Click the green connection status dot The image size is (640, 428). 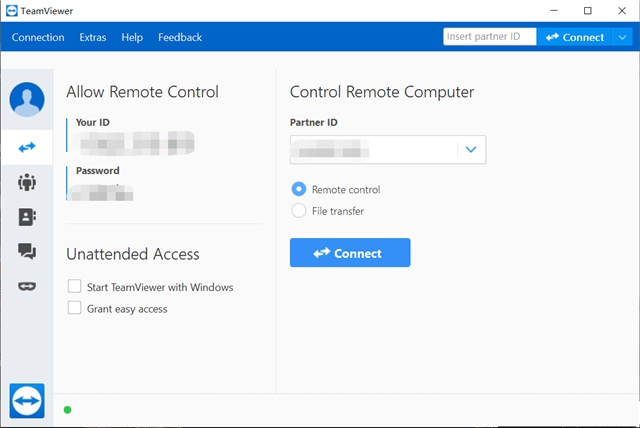coord(68,410)
